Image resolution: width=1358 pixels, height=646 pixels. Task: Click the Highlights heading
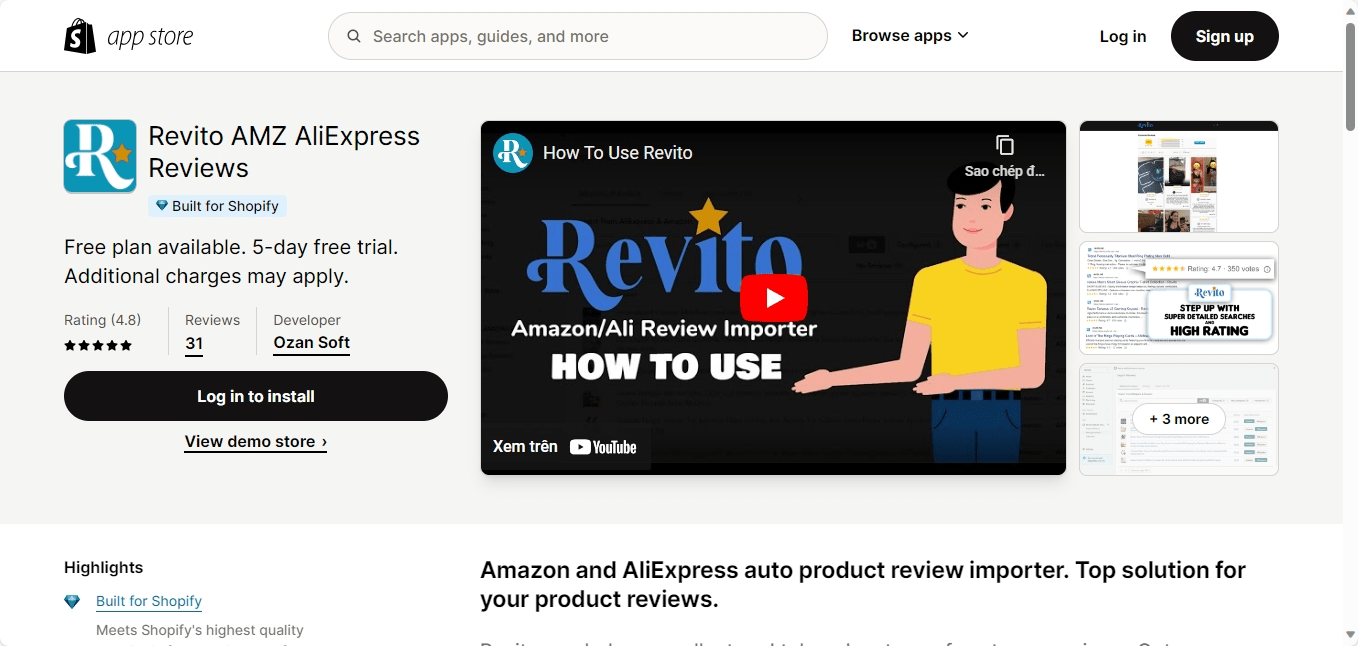pos(104,567)
